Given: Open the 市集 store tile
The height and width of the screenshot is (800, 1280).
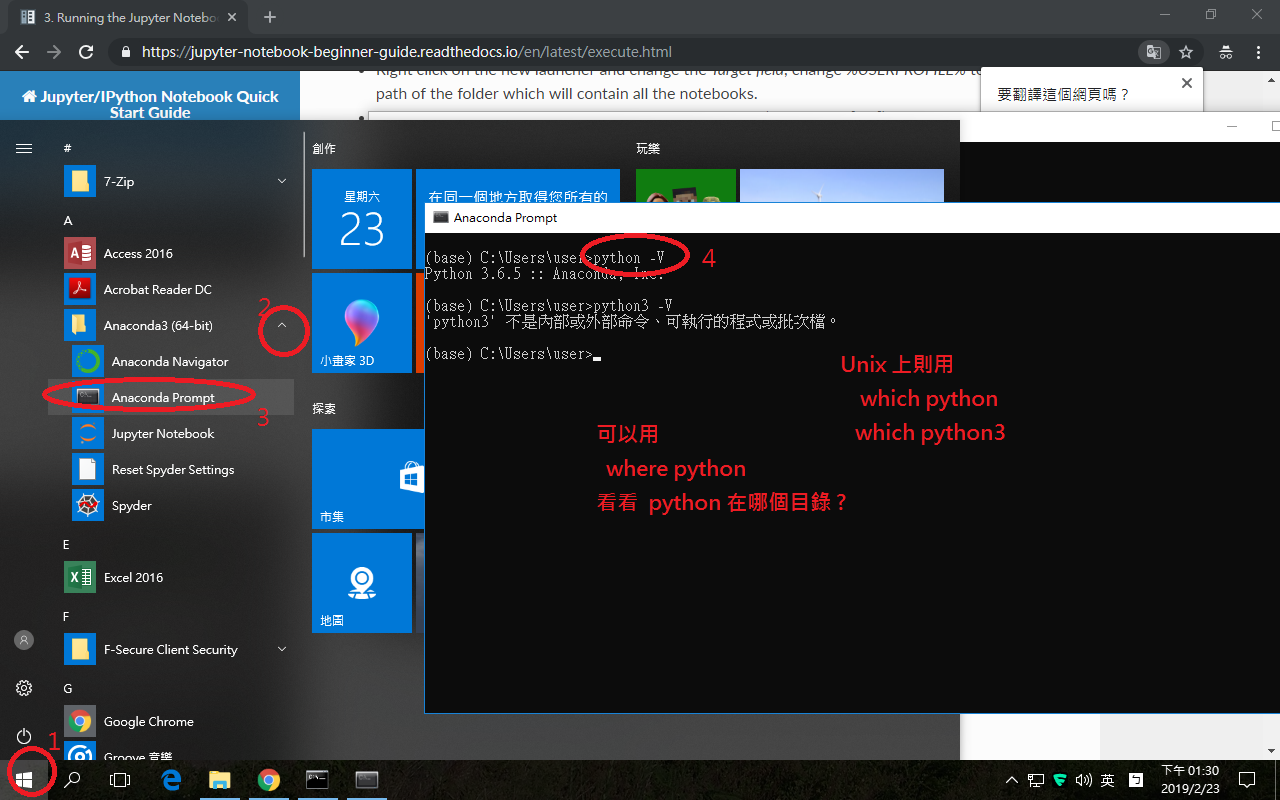Looking at the screenshot, I should (368, 479).
